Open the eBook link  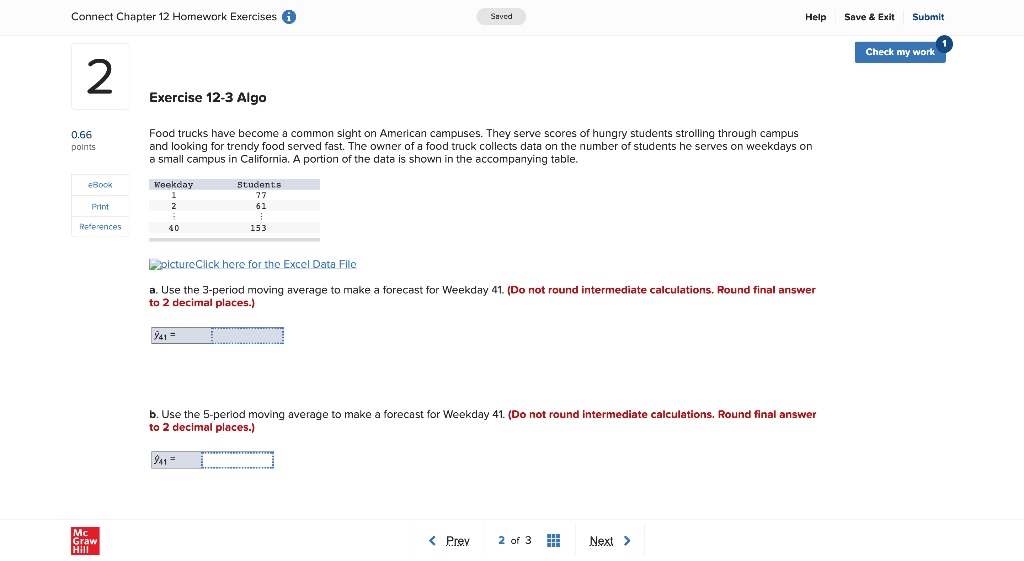100,185
